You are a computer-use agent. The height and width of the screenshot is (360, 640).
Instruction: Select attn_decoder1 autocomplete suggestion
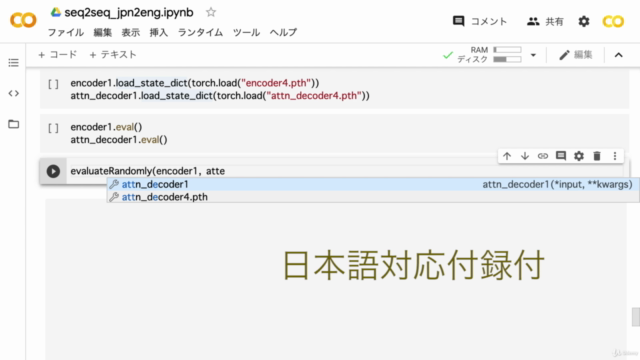point(373,184)
